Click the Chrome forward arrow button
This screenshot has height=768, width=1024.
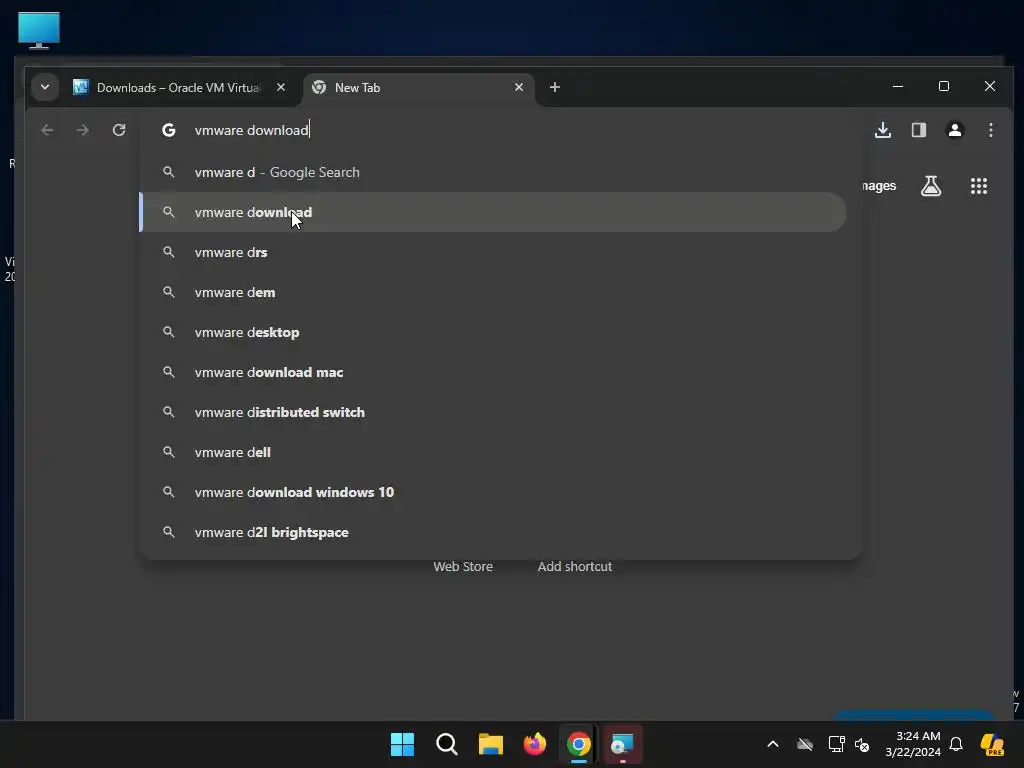(82, 130)
